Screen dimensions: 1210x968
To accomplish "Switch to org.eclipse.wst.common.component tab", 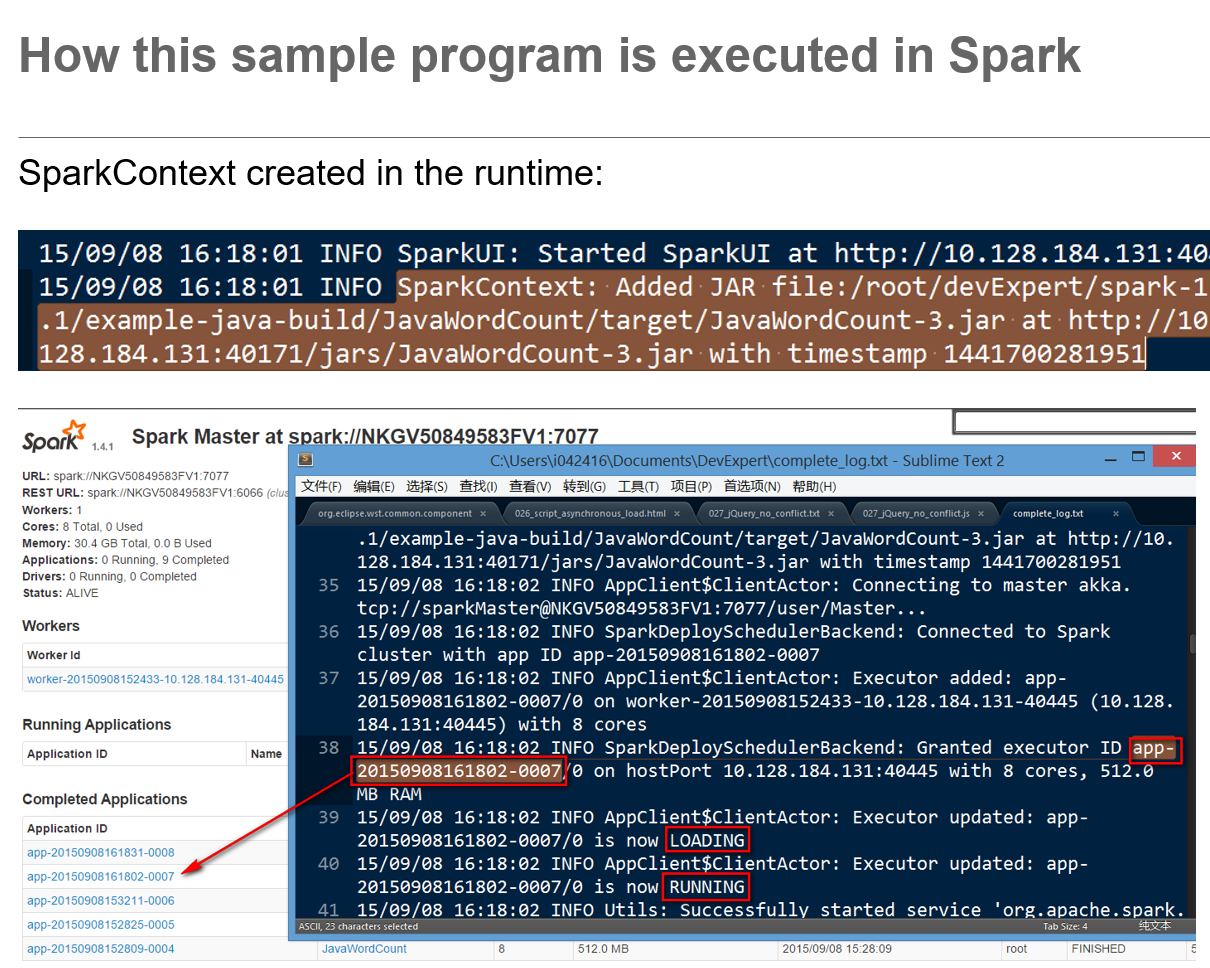I will tap(395, 513).
